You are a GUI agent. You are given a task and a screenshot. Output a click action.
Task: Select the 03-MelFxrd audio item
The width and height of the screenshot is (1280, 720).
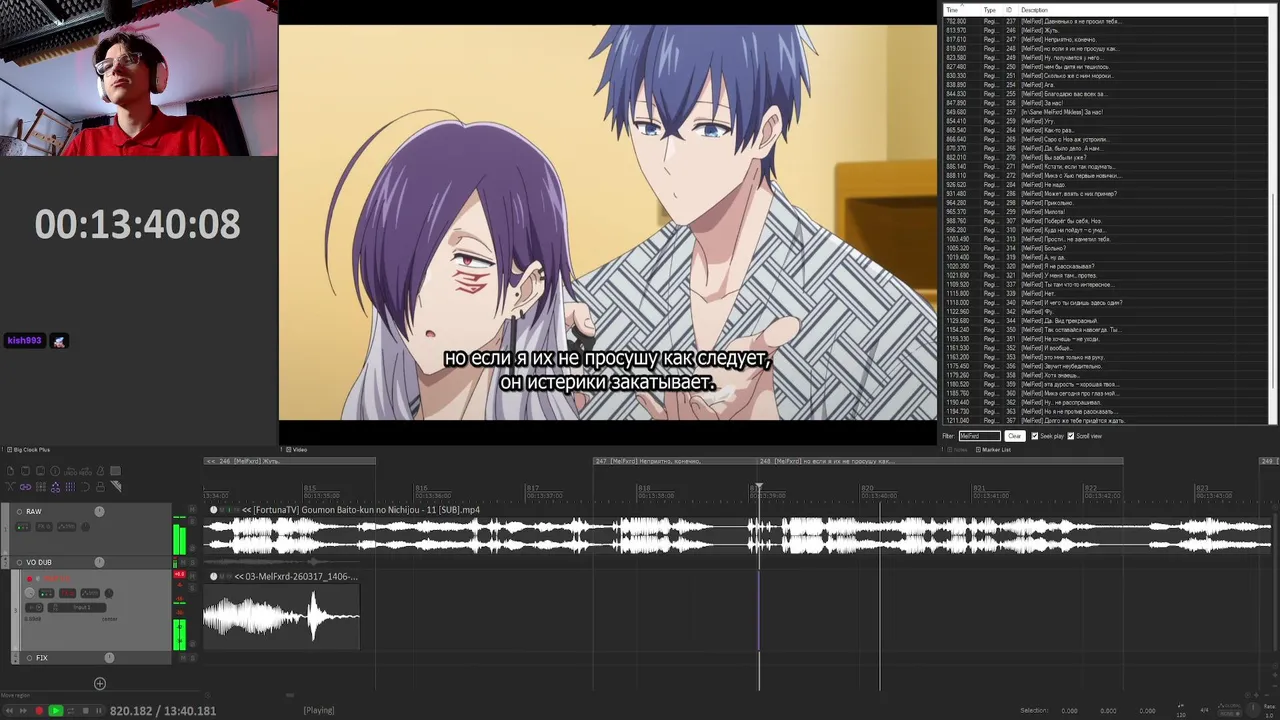(281, 610)
